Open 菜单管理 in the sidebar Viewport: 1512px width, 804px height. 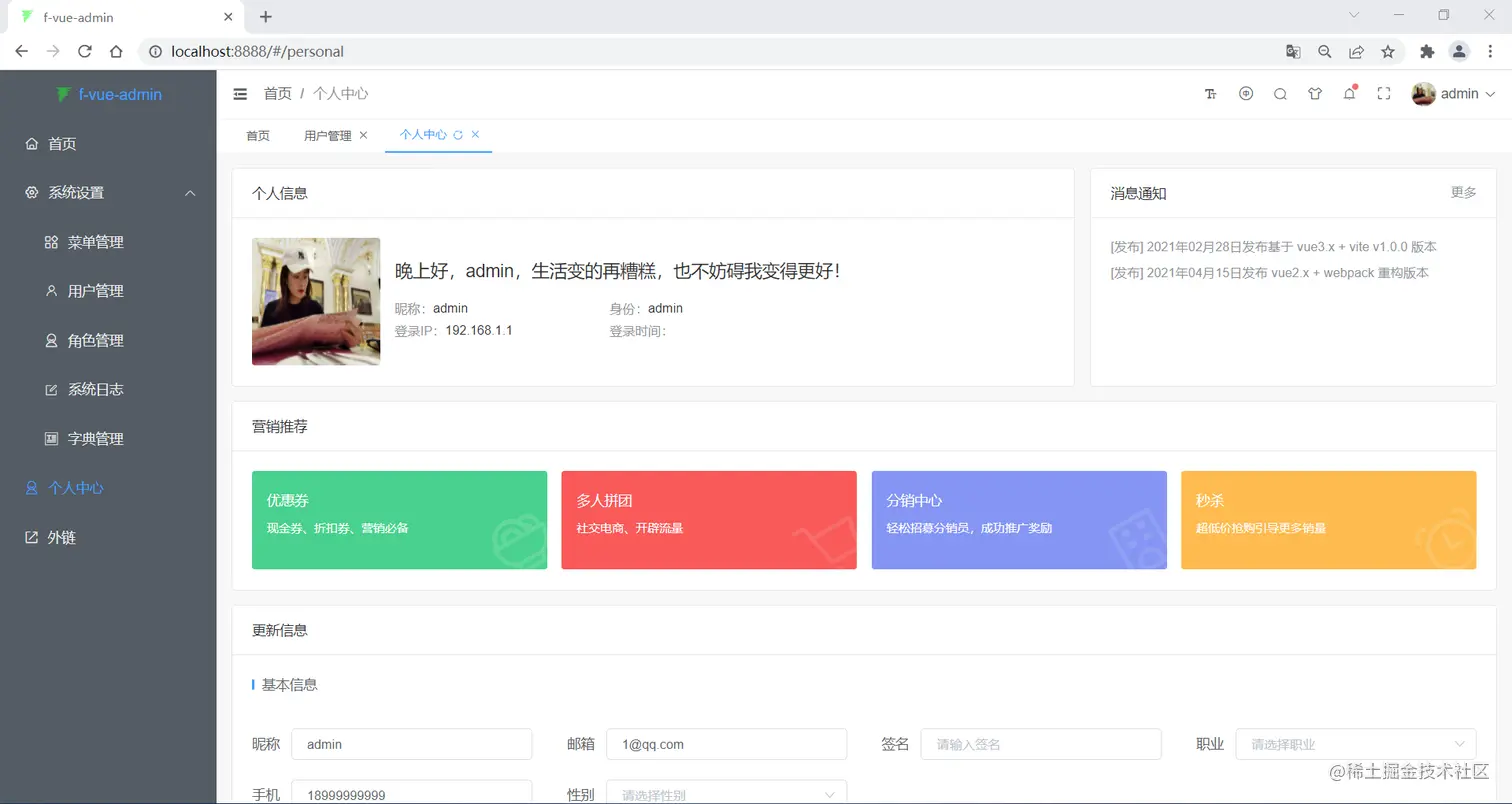(x=108, y=242)
